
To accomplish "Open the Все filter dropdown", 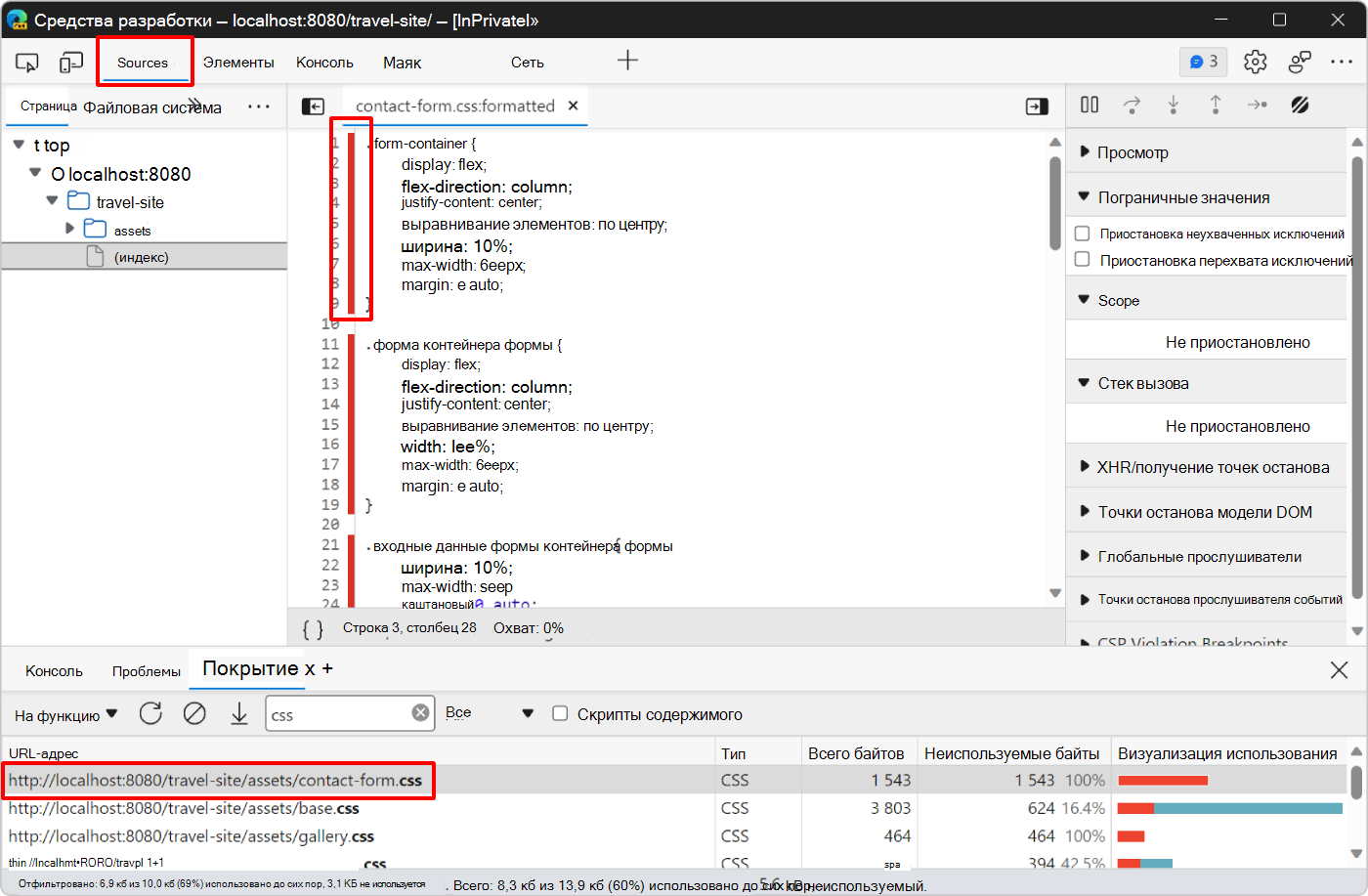I will point(490,713).
